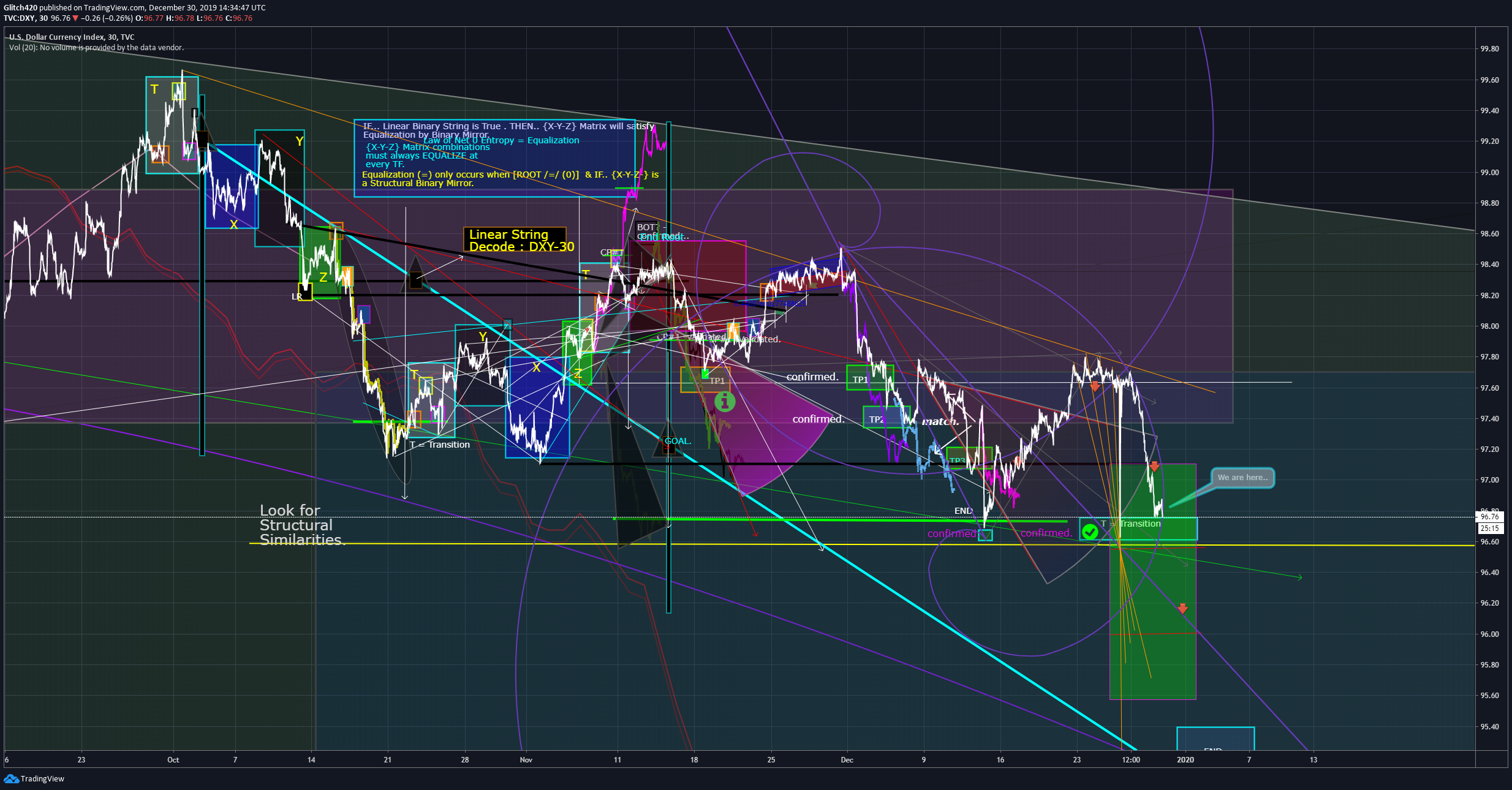The image size is (1512, 790).
Task: Click the 98.20 price axis label
Action: click(1489, 295)
